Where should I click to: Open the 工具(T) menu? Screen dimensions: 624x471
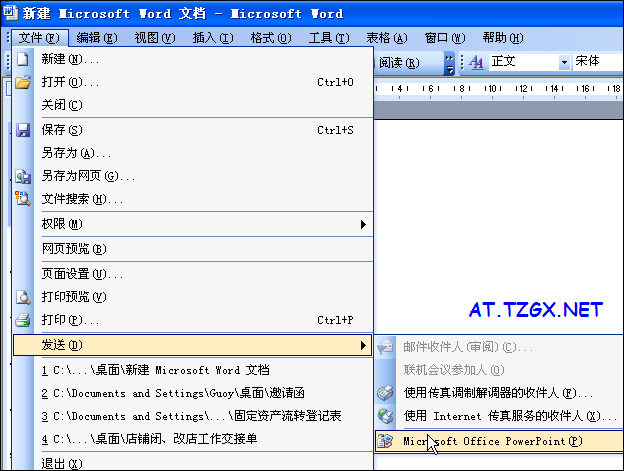(329, 38)
